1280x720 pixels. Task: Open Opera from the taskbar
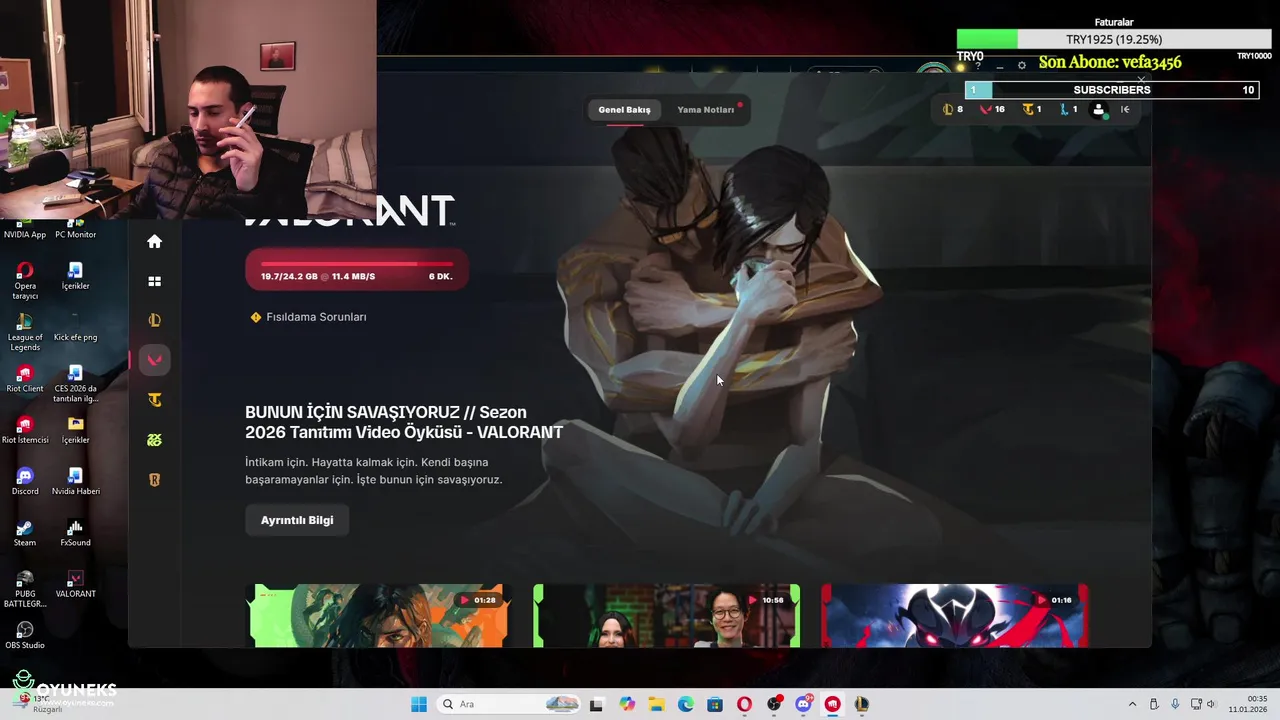tap(744, 704)
